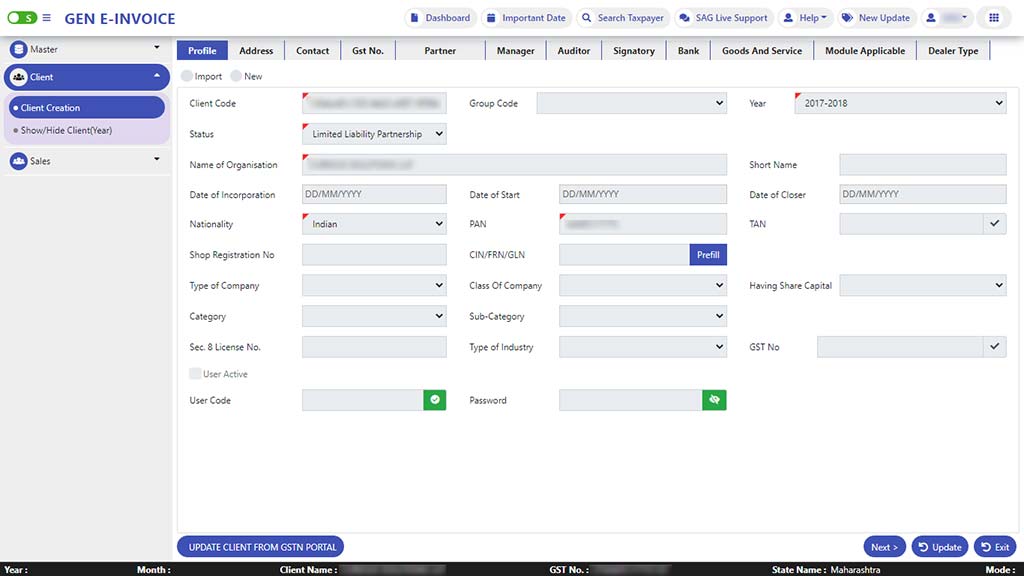Toggle password visibility eye icon

tap(714, 400)
